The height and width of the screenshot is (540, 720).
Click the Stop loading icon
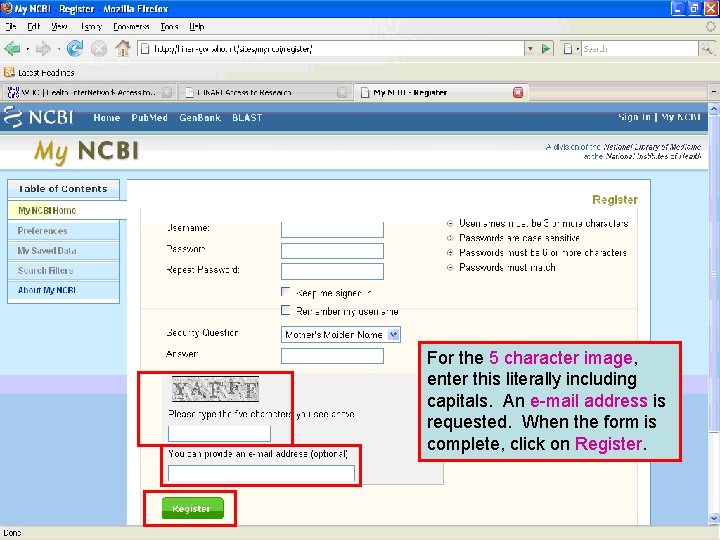[x=99, y=48]
